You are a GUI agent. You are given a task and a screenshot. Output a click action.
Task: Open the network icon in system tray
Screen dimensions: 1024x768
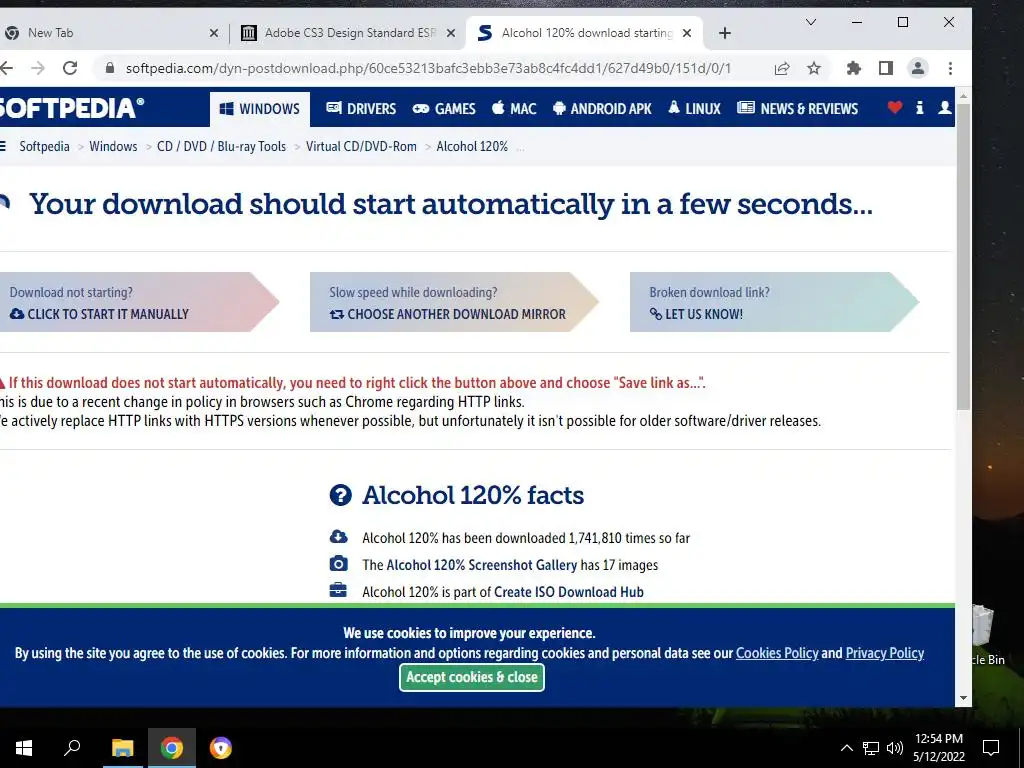click(871, 748)
